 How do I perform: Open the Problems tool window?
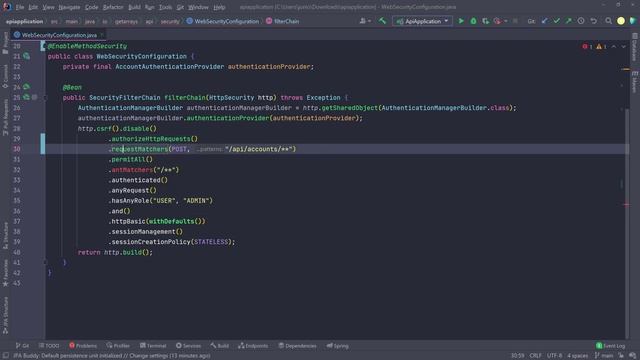83,346
